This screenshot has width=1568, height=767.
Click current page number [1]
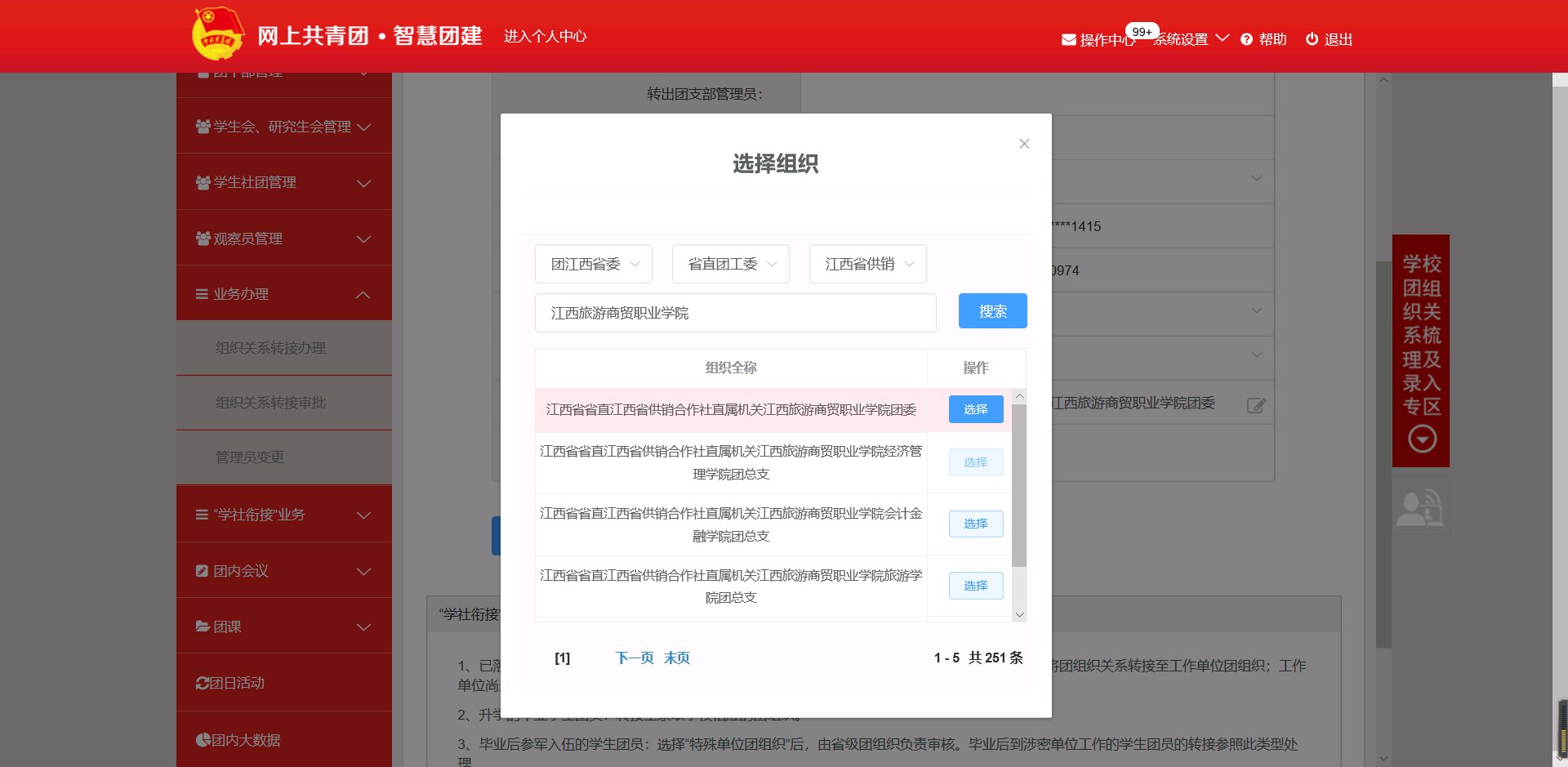[x=563, y=658]
